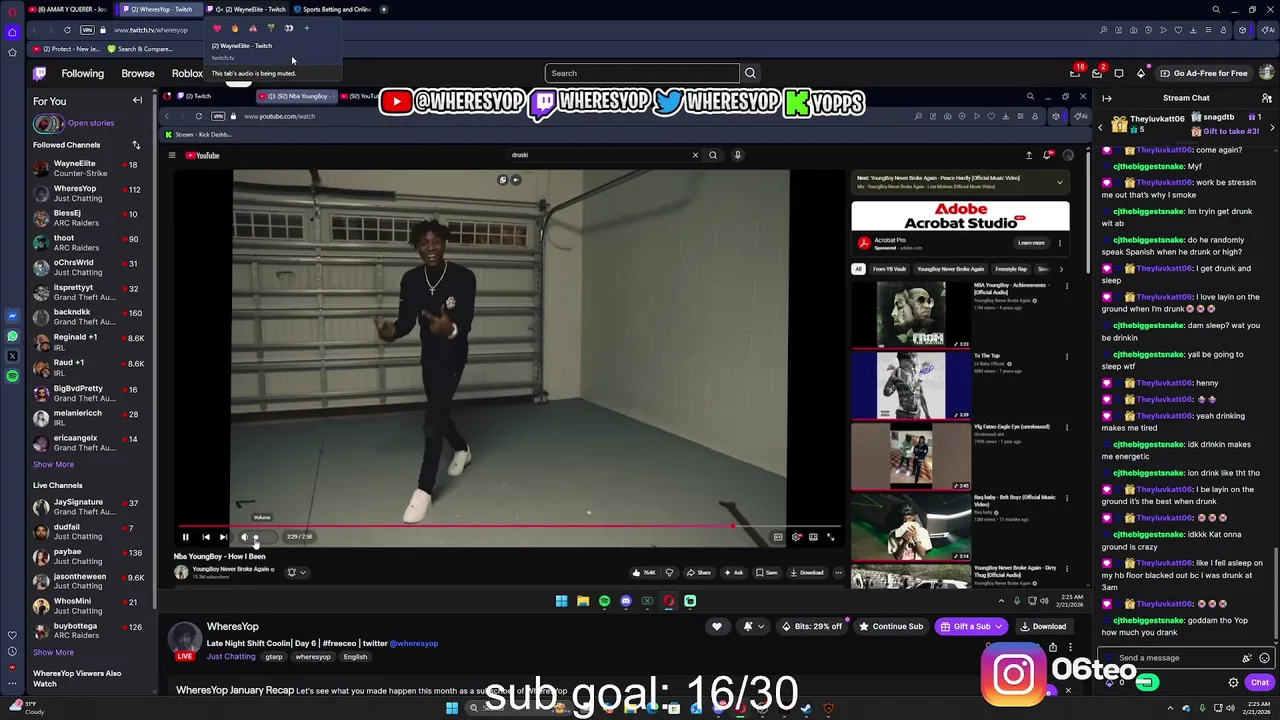1280x720 pixels.
Task: Click YouTube voice search microphone
Action: (737, 155)
